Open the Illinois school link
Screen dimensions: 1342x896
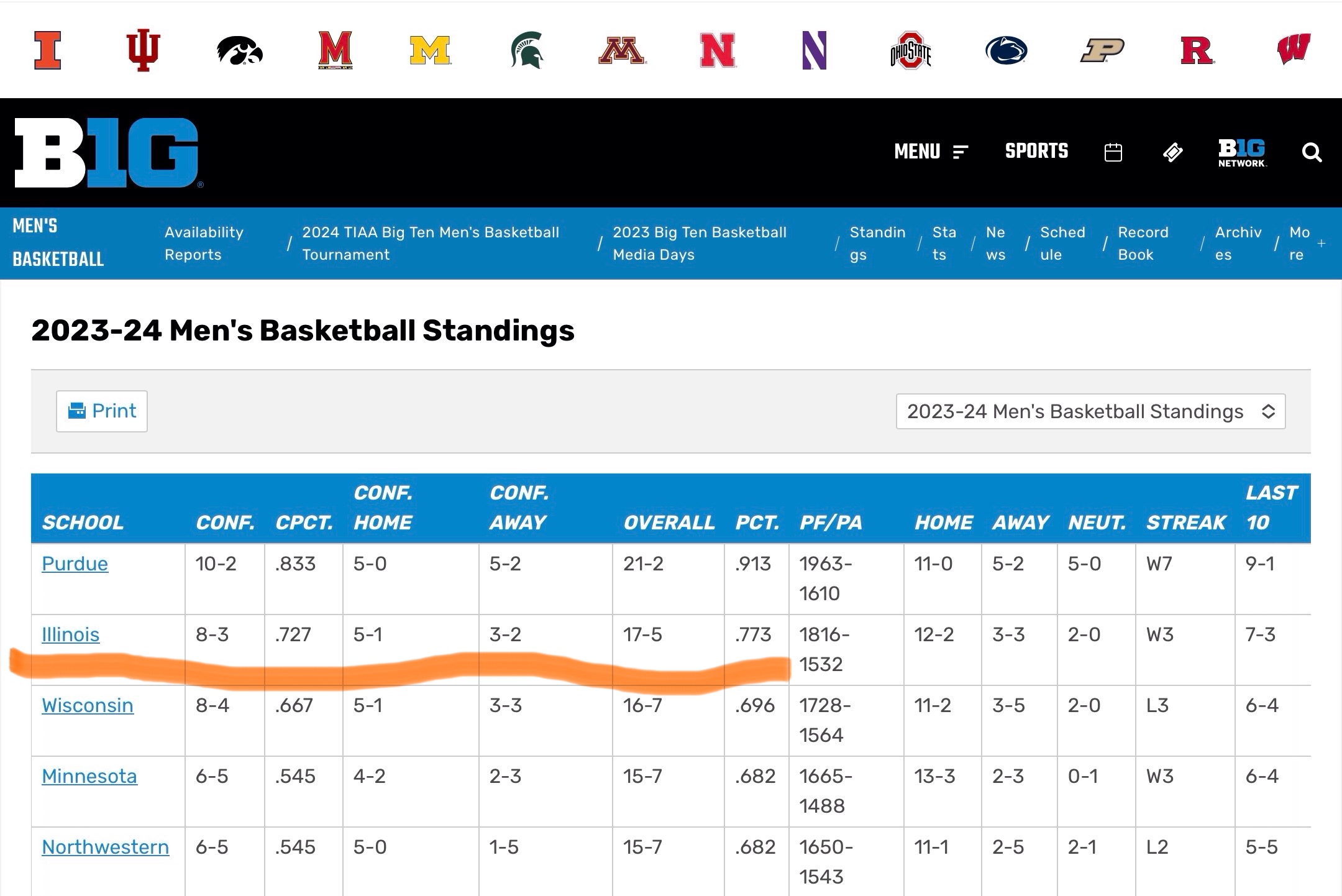(x=70, y=634)
